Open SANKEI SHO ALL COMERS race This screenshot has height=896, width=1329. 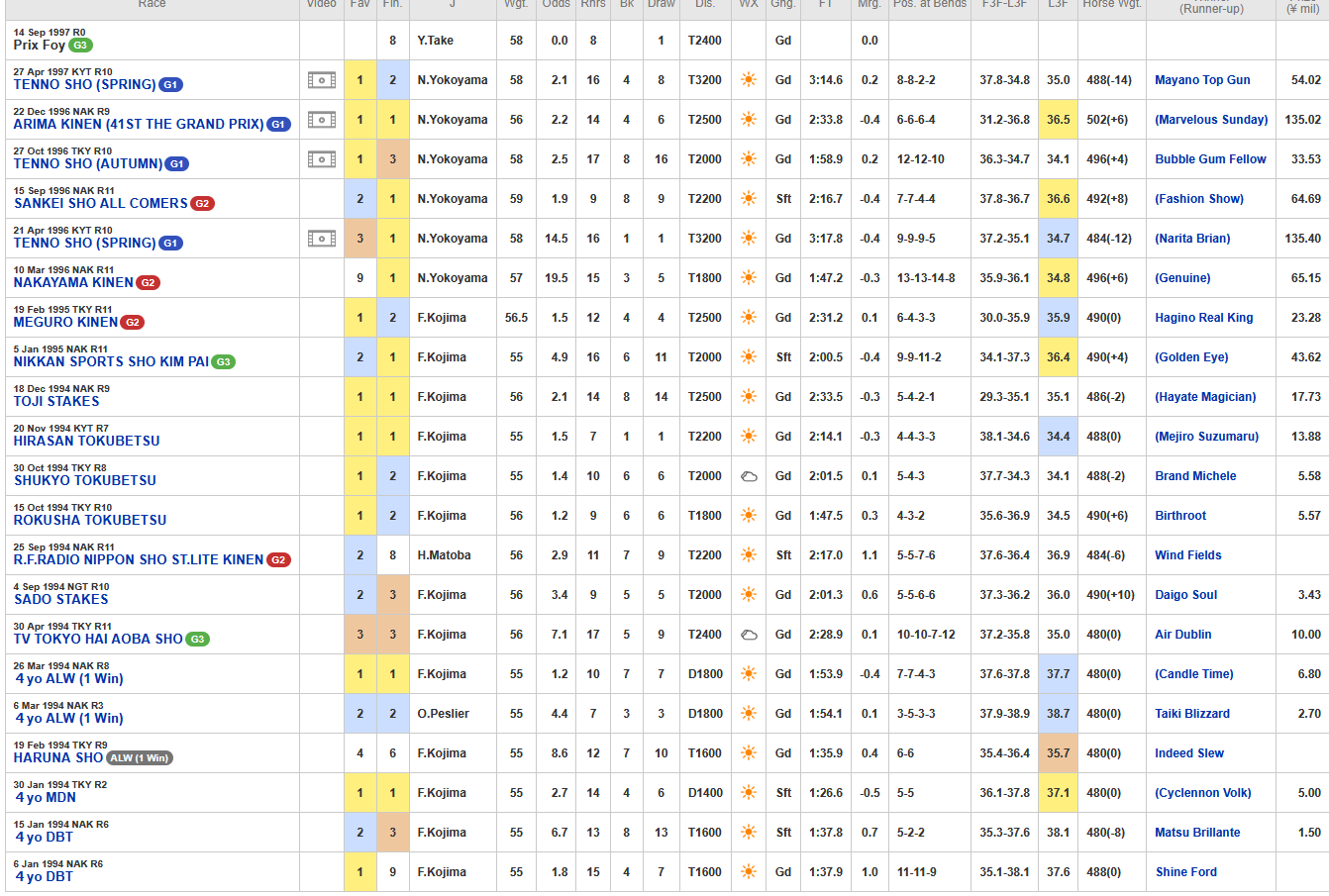[x=101, y=203]
